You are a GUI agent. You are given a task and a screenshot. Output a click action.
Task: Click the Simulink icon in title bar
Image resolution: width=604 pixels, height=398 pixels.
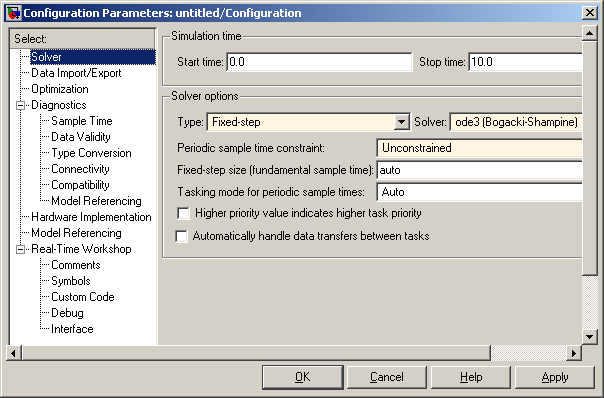pos(13,13)
